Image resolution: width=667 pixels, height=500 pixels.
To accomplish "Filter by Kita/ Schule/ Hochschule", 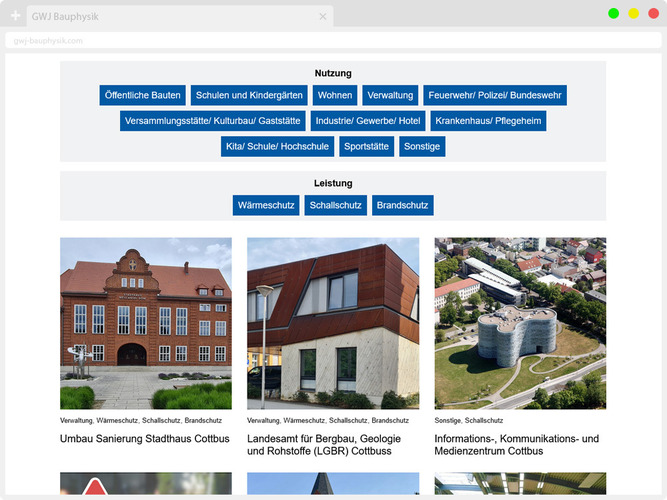I will [278, 146].
